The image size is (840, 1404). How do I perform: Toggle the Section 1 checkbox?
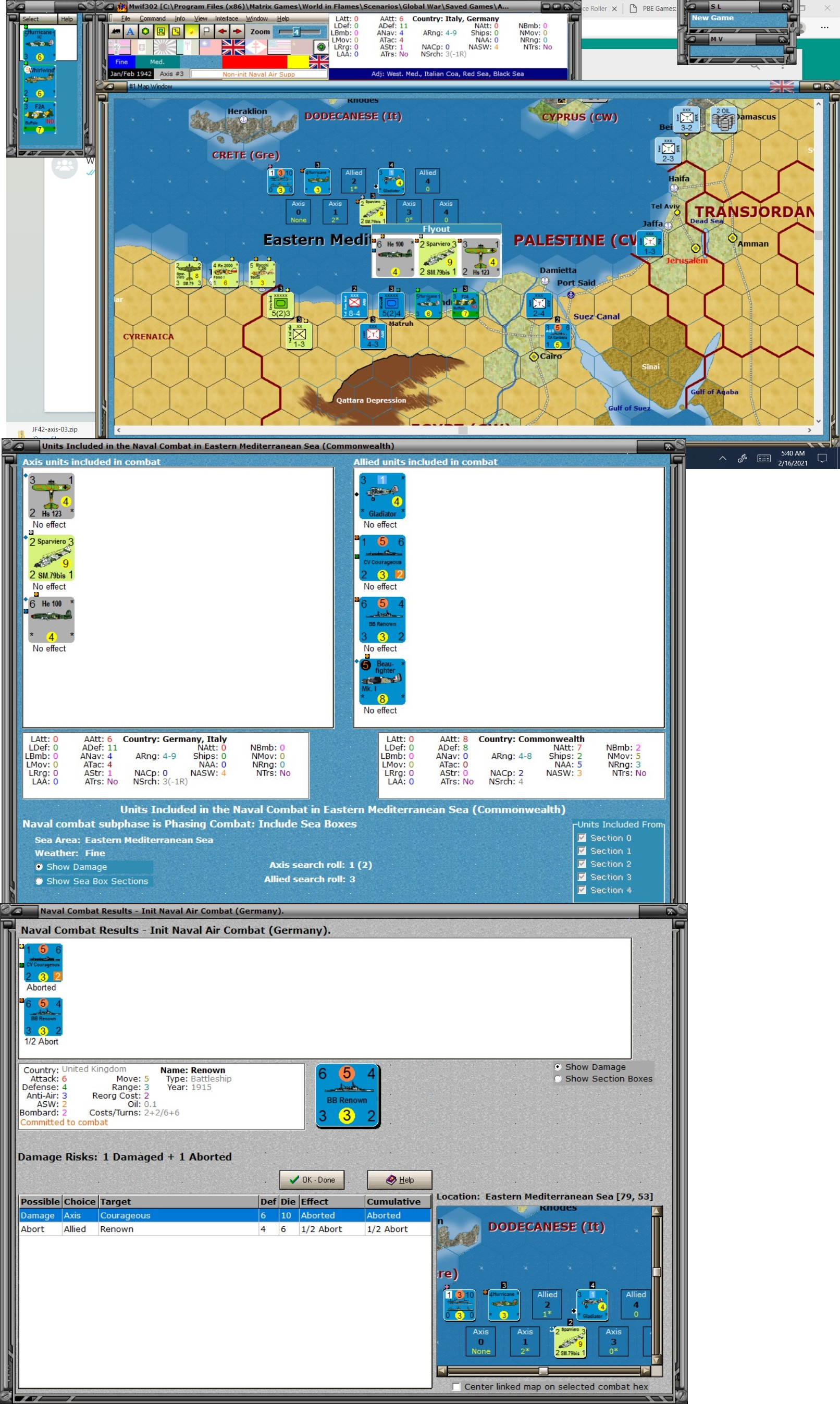(582, 851)
